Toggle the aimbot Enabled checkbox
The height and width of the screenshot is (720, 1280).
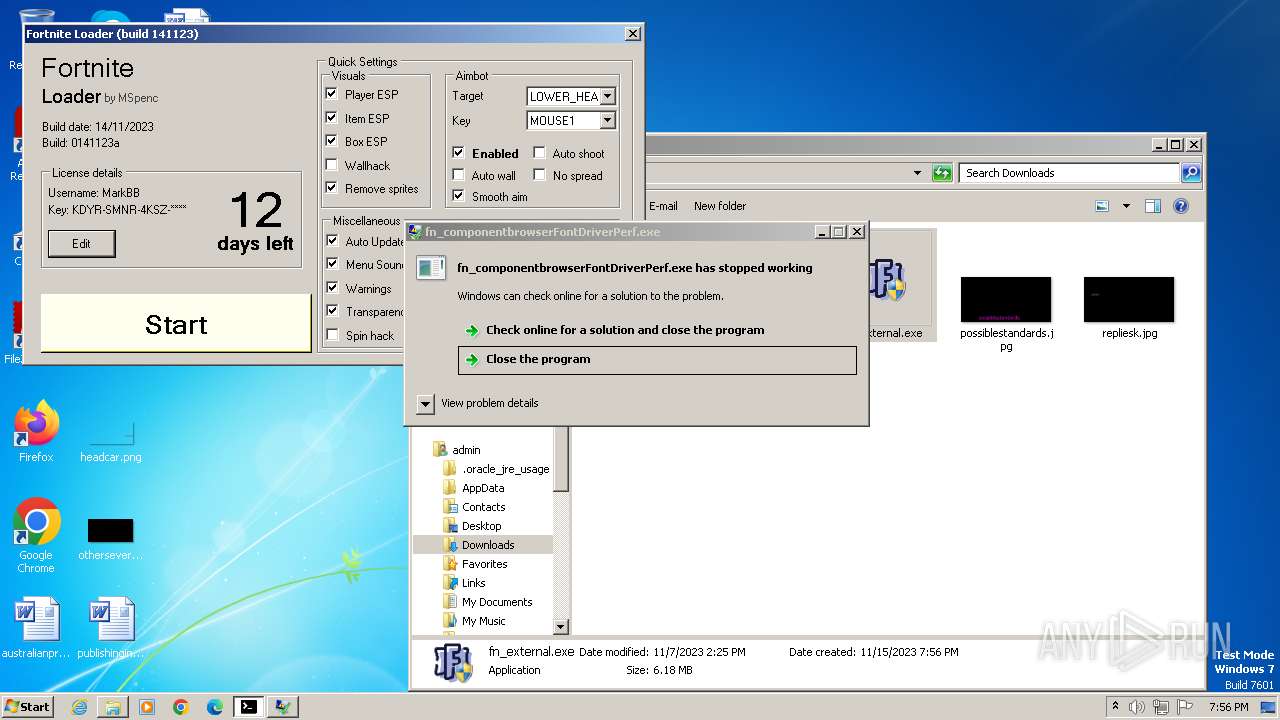click(458, 153)
